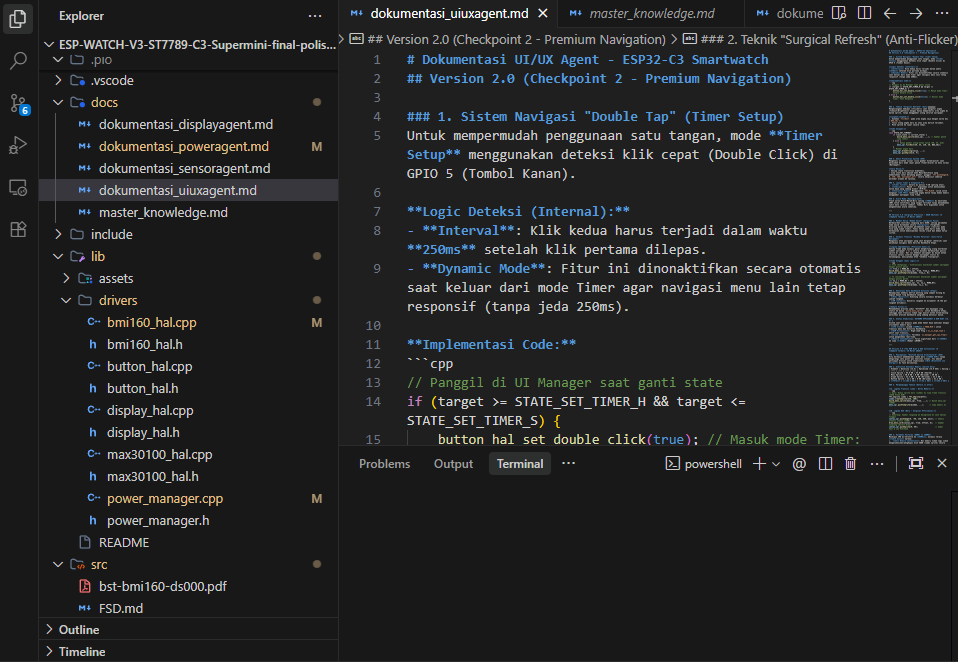
Task: Open button_hal.h header file
Action: (188, 388)
